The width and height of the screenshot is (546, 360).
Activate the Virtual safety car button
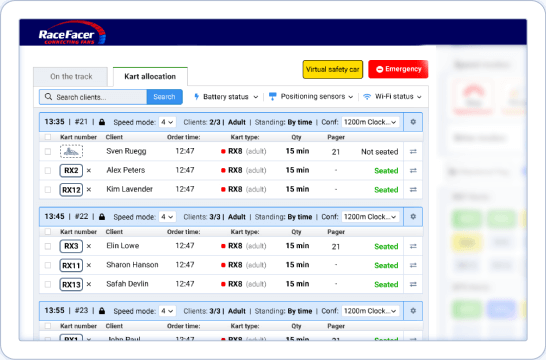333,69
